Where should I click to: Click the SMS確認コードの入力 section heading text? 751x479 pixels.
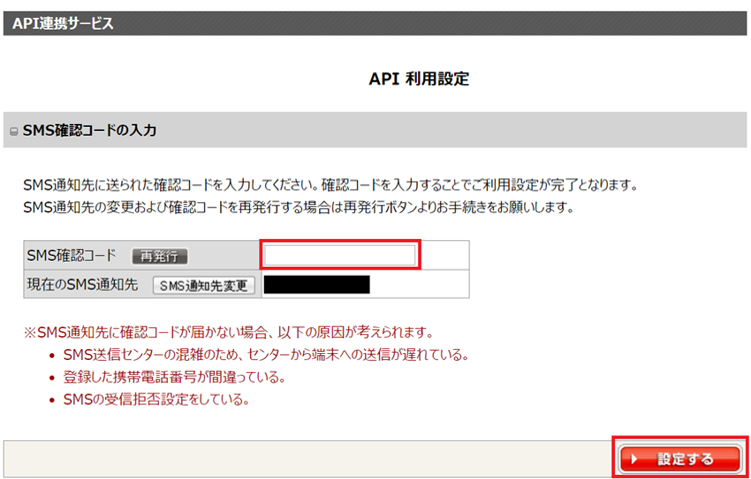89,131
